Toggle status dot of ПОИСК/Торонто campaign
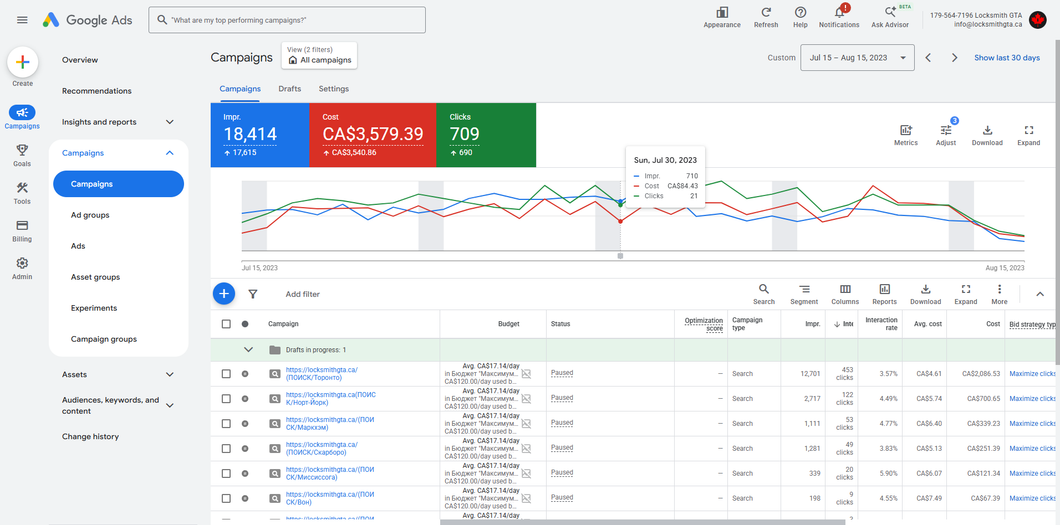 [245, 374]
